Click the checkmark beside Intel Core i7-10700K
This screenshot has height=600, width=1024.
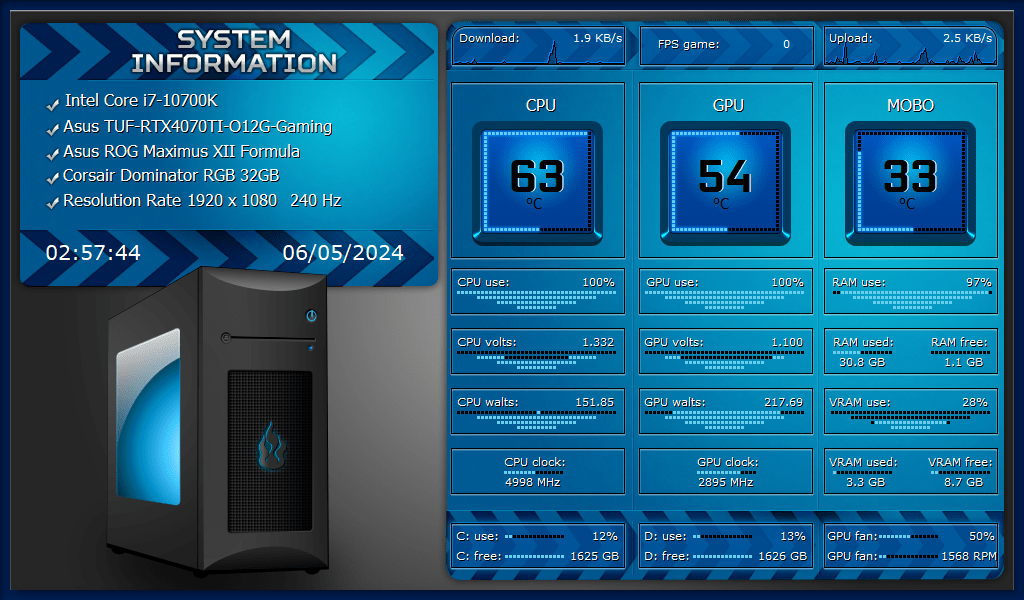51,103
